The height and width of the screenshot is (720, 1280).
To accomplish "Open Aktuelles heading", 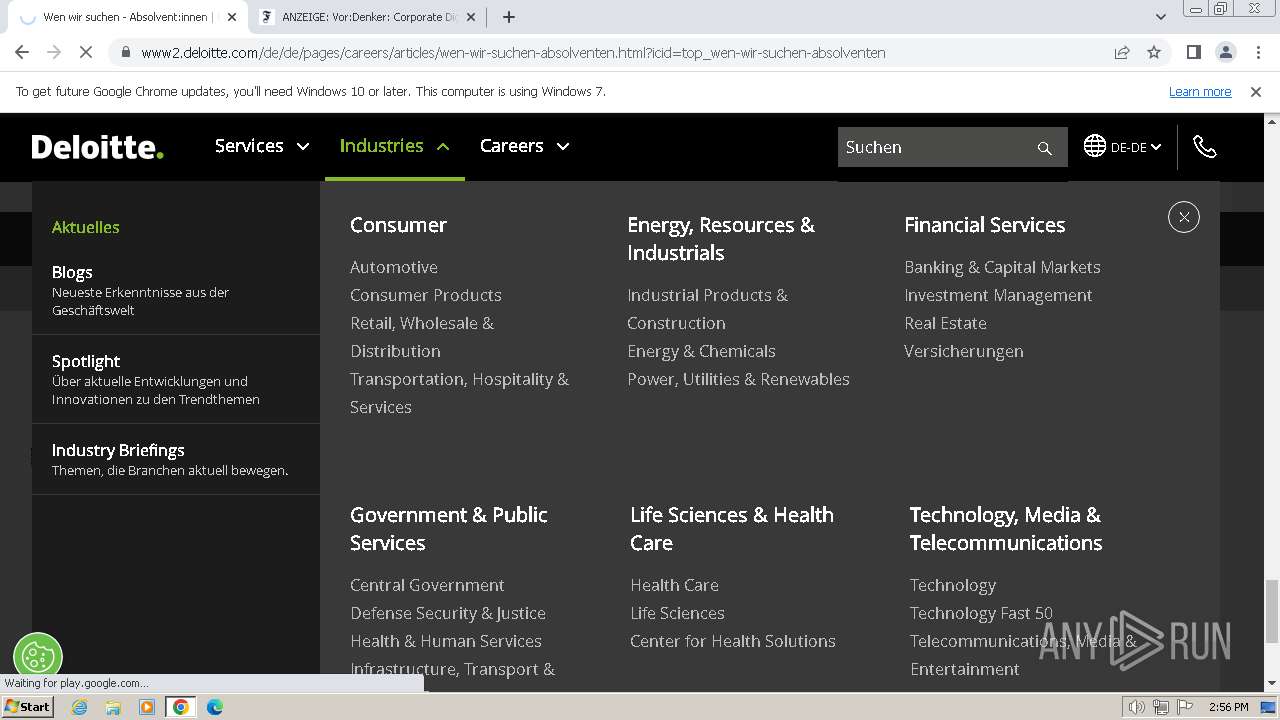I will tap(85, 227).
